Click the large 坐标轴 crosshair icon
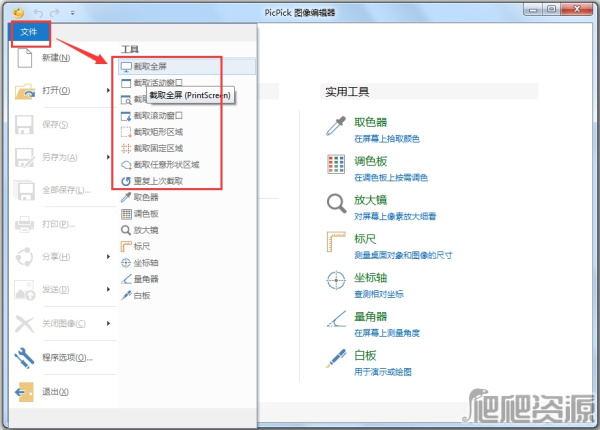 click(336, 280)
